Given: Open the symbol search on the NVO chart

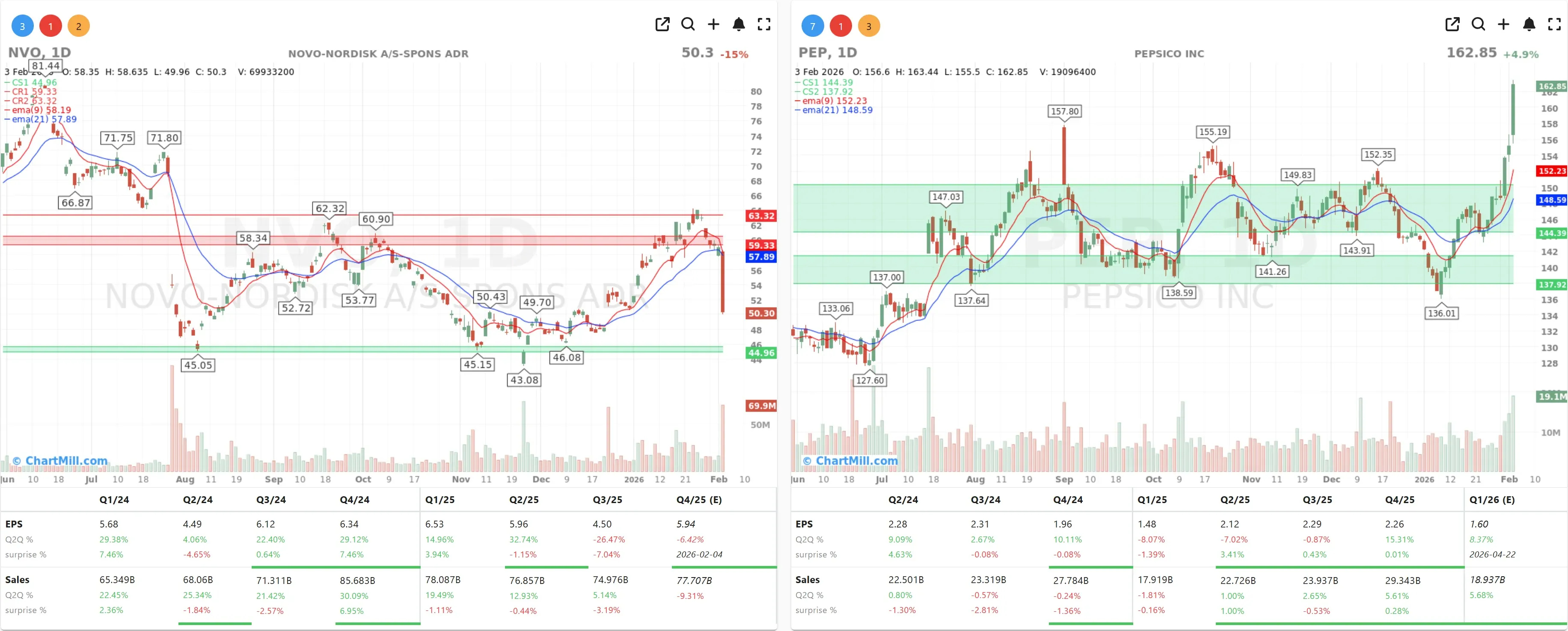Looking at the screenshot, I should click(x=688, y=24).
